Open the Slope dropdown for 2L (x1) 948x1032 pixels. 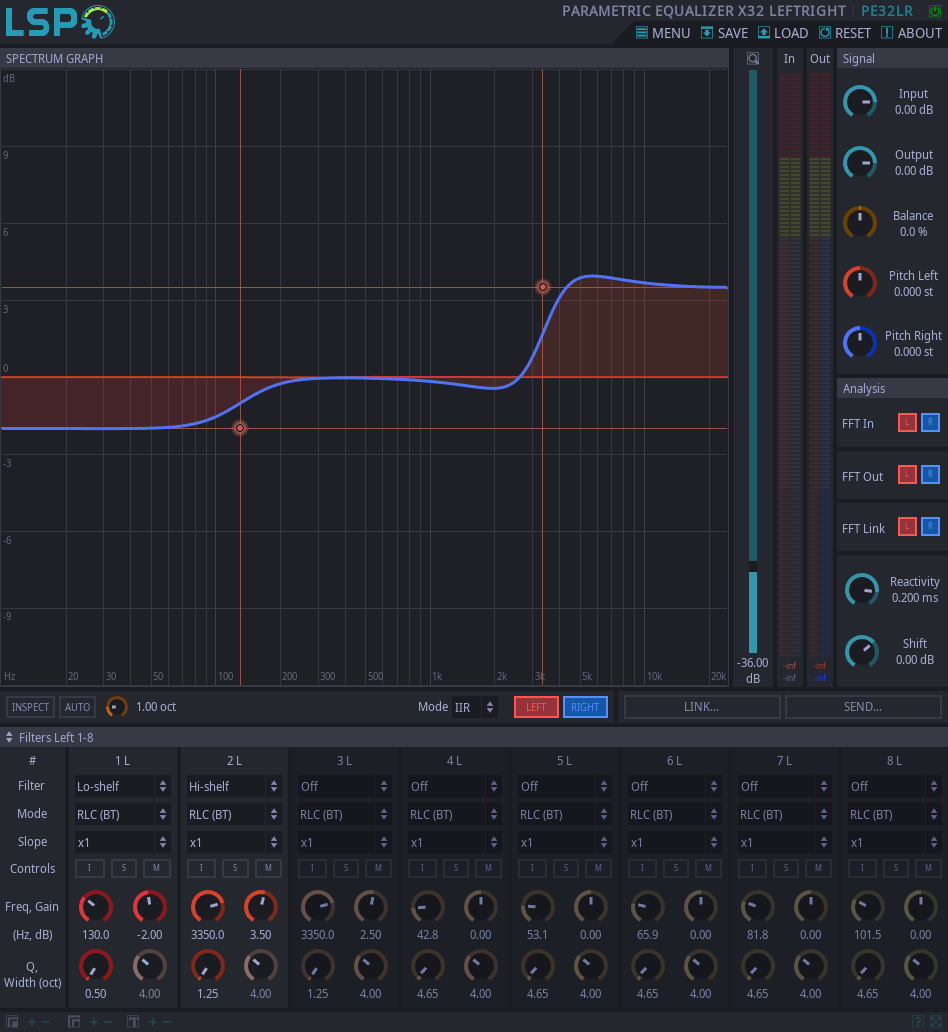point(234,842)
